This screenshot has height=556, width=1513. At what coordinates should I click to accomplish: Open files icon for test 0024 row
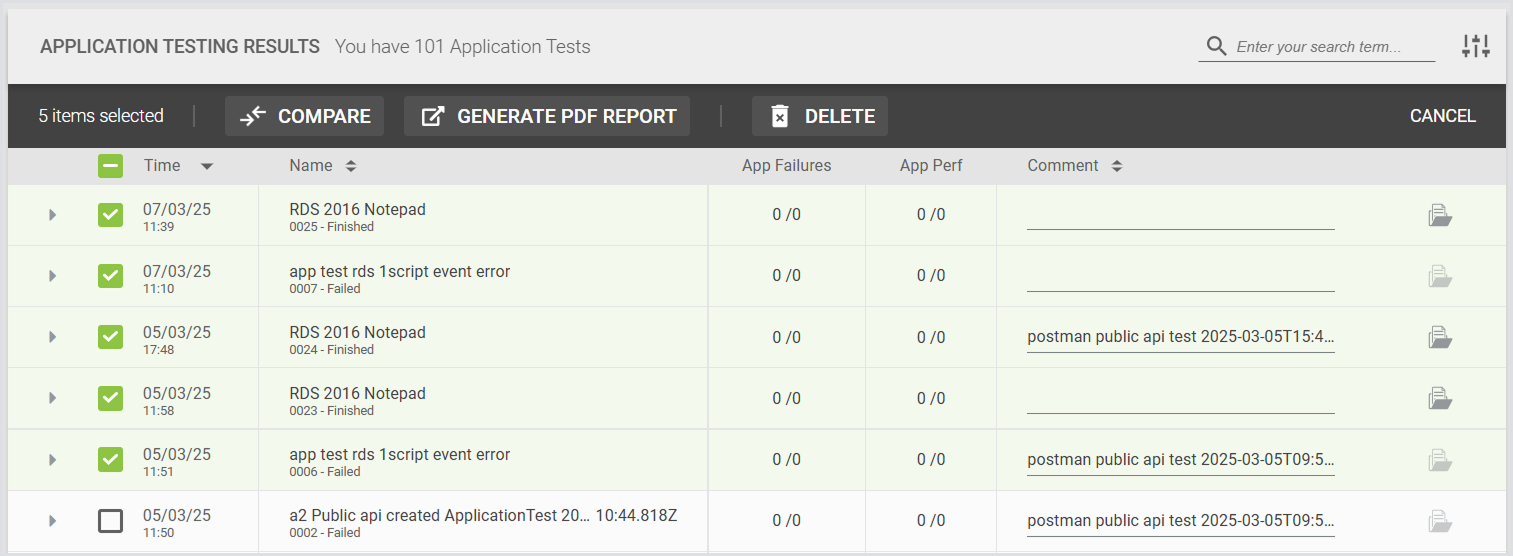[x=1439, y=337]
